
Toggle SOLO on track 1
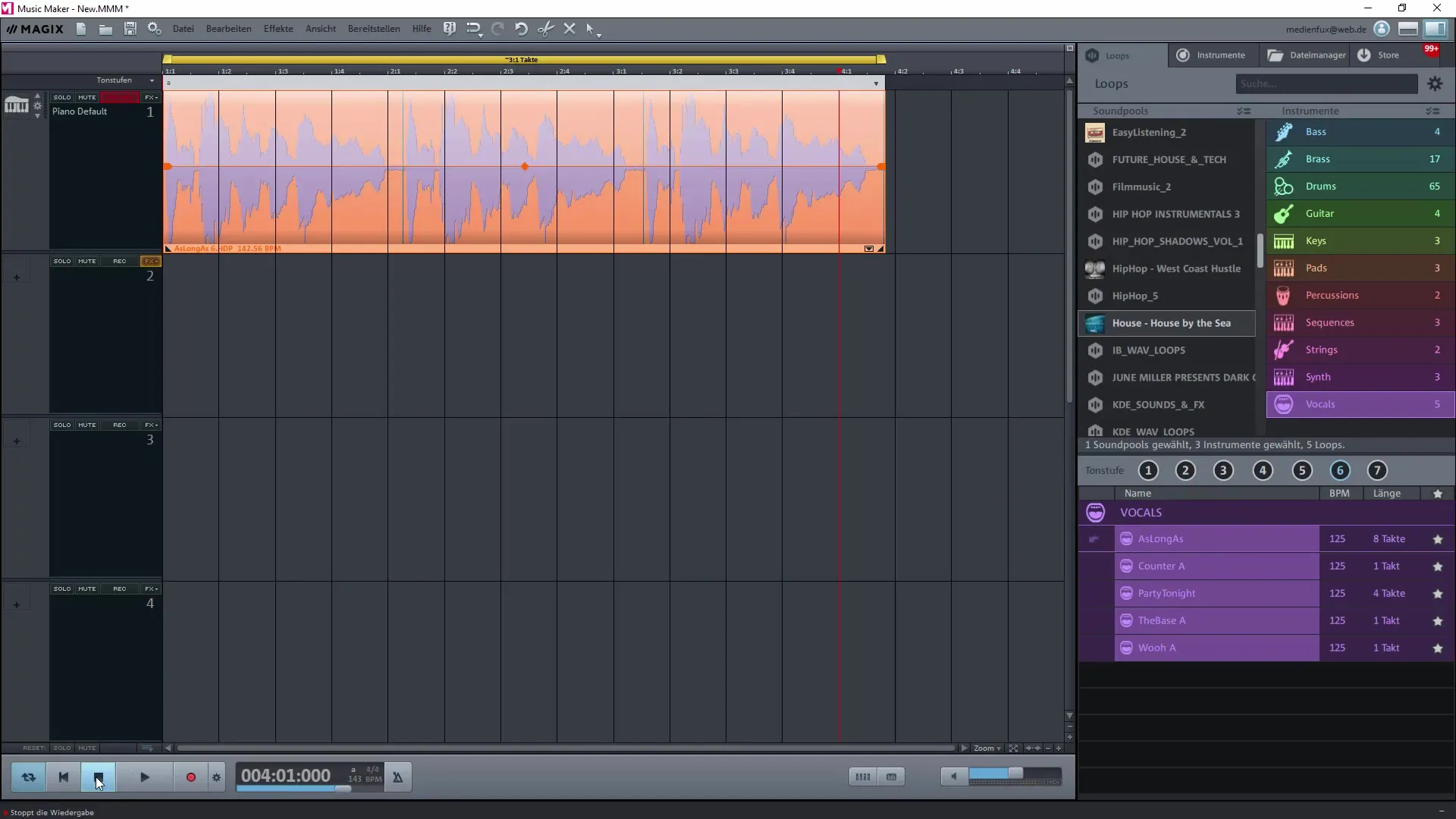tap(62, 97)
